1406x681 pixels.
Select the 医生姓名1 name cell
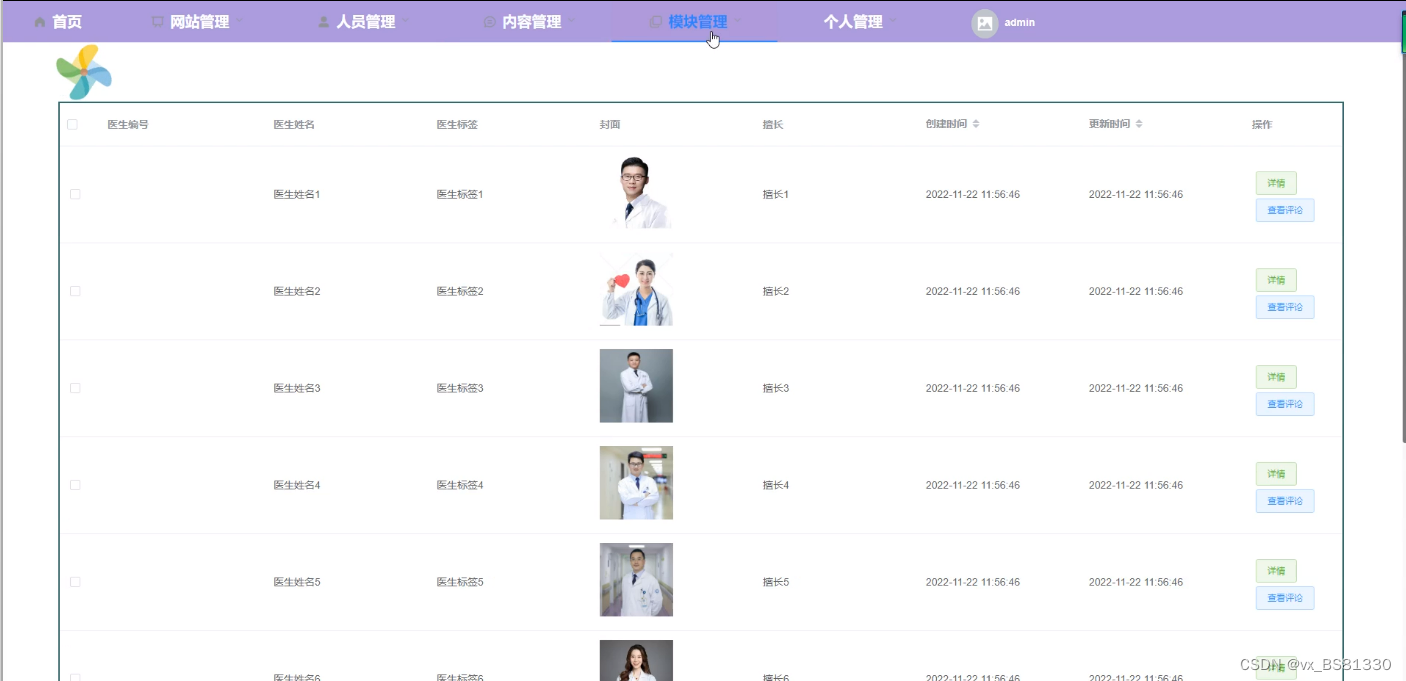click(297, 194)
